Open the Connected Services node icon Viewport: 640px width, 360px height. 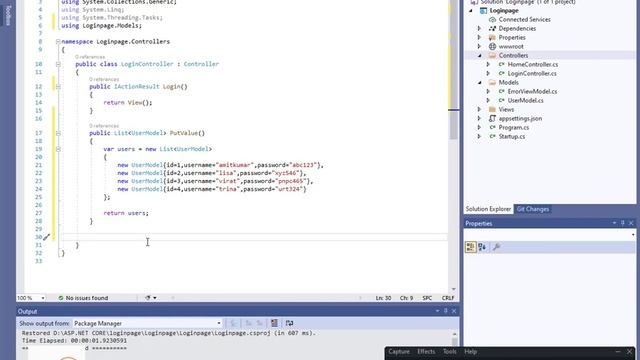[x=492, y=20]
